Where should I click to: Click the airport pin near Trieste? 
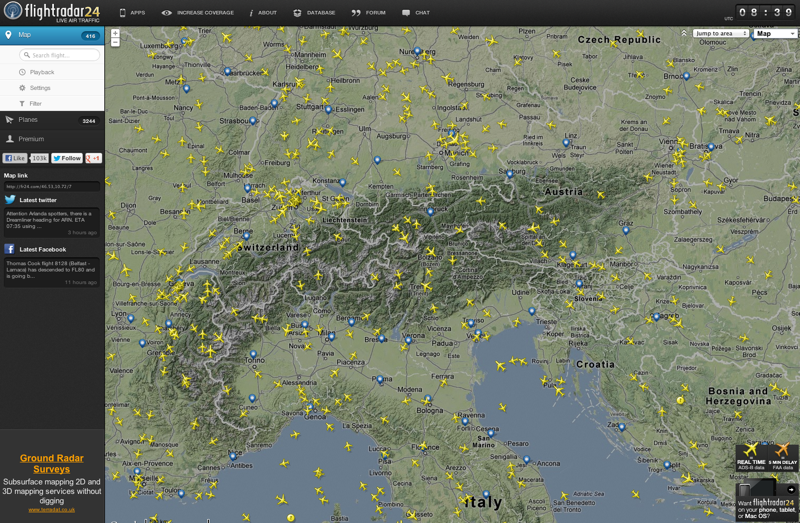pyautogui.click(x=532, y=311)
